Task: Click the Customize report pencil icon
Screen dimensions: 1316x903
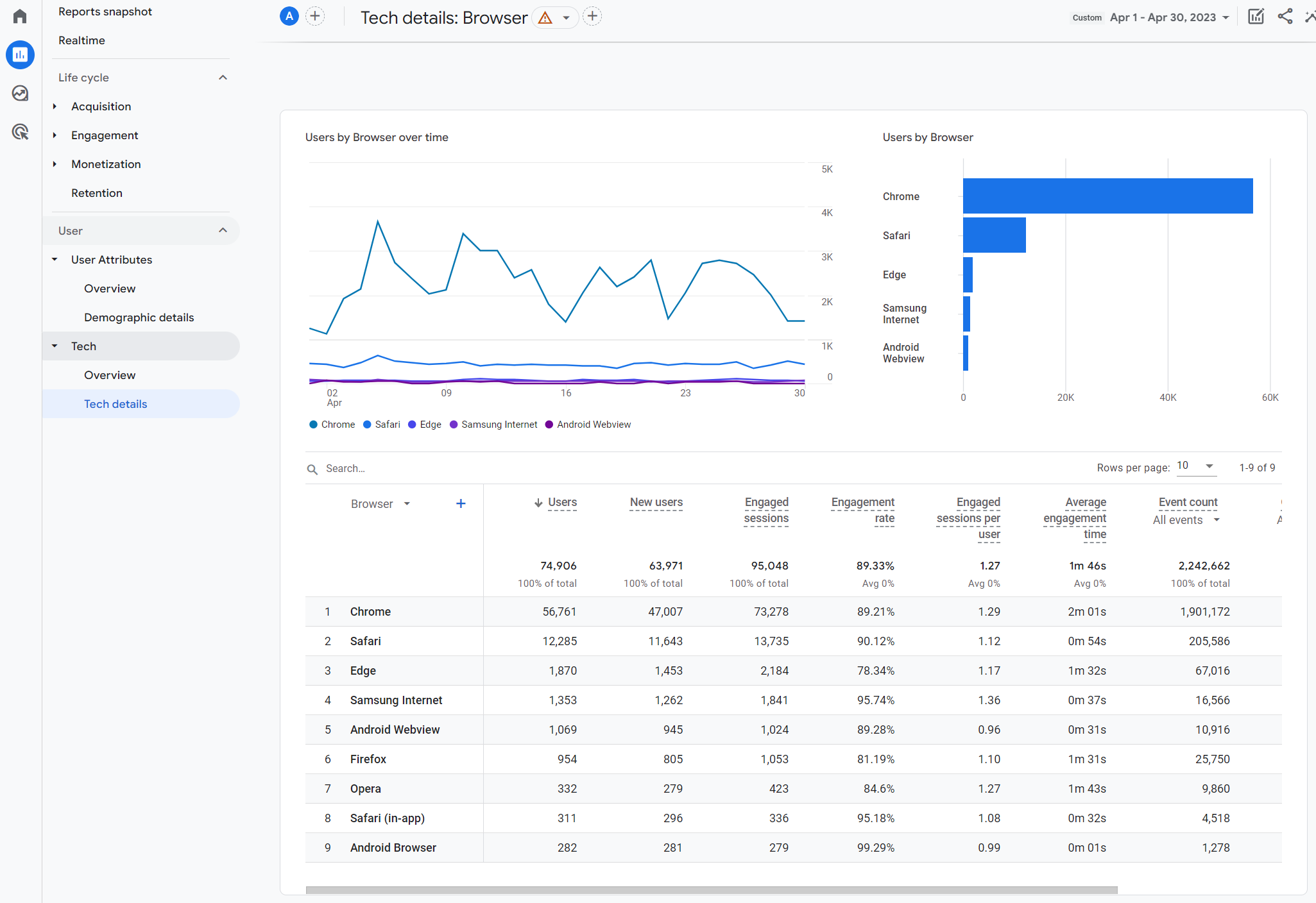Action: pyautogui.click(x=1256, y=17)
